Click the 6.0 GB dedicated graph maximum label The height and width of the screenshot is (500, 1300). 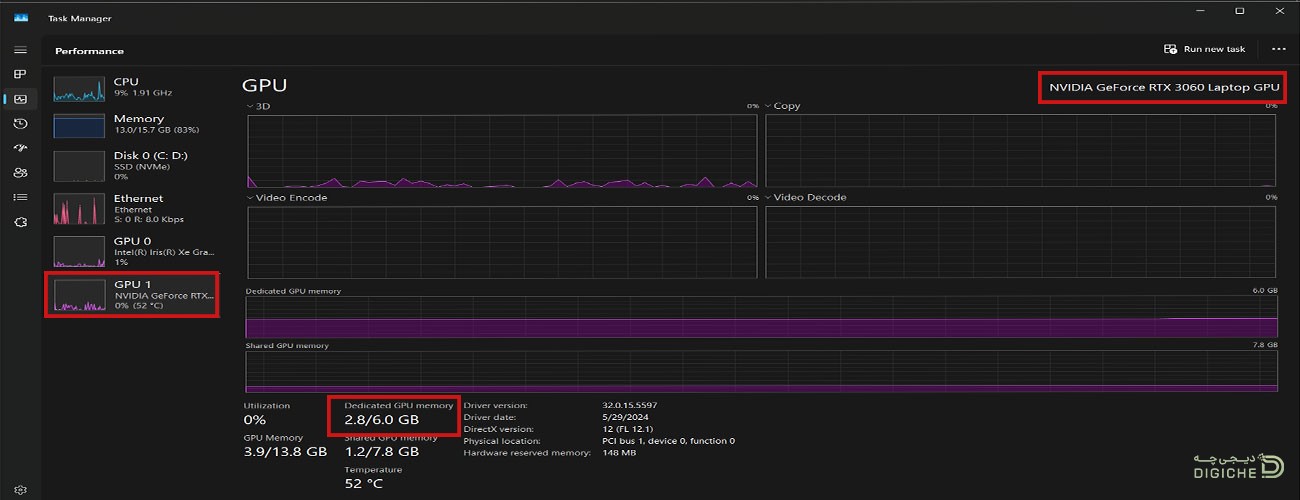[1265, 291]
